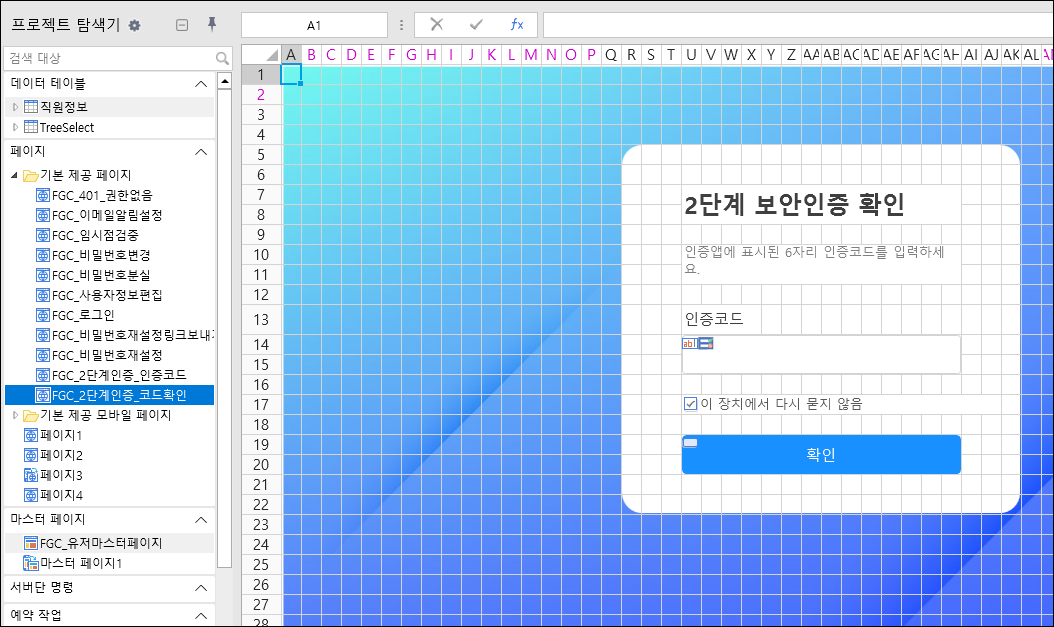Viewport: 1054px width, 627px height.
Task: Open project explorer settings gear
Action: (134, 26)
